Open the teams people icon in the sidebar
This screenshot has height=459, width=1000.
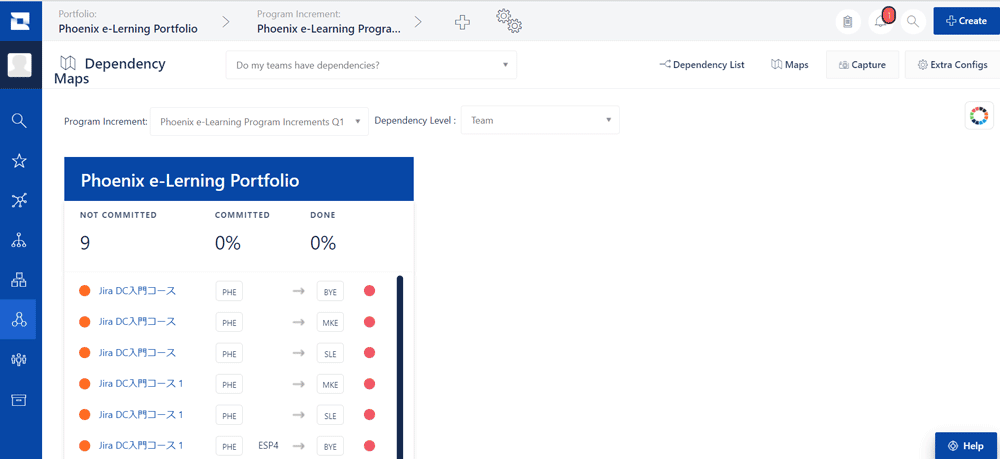click(19, 360)
